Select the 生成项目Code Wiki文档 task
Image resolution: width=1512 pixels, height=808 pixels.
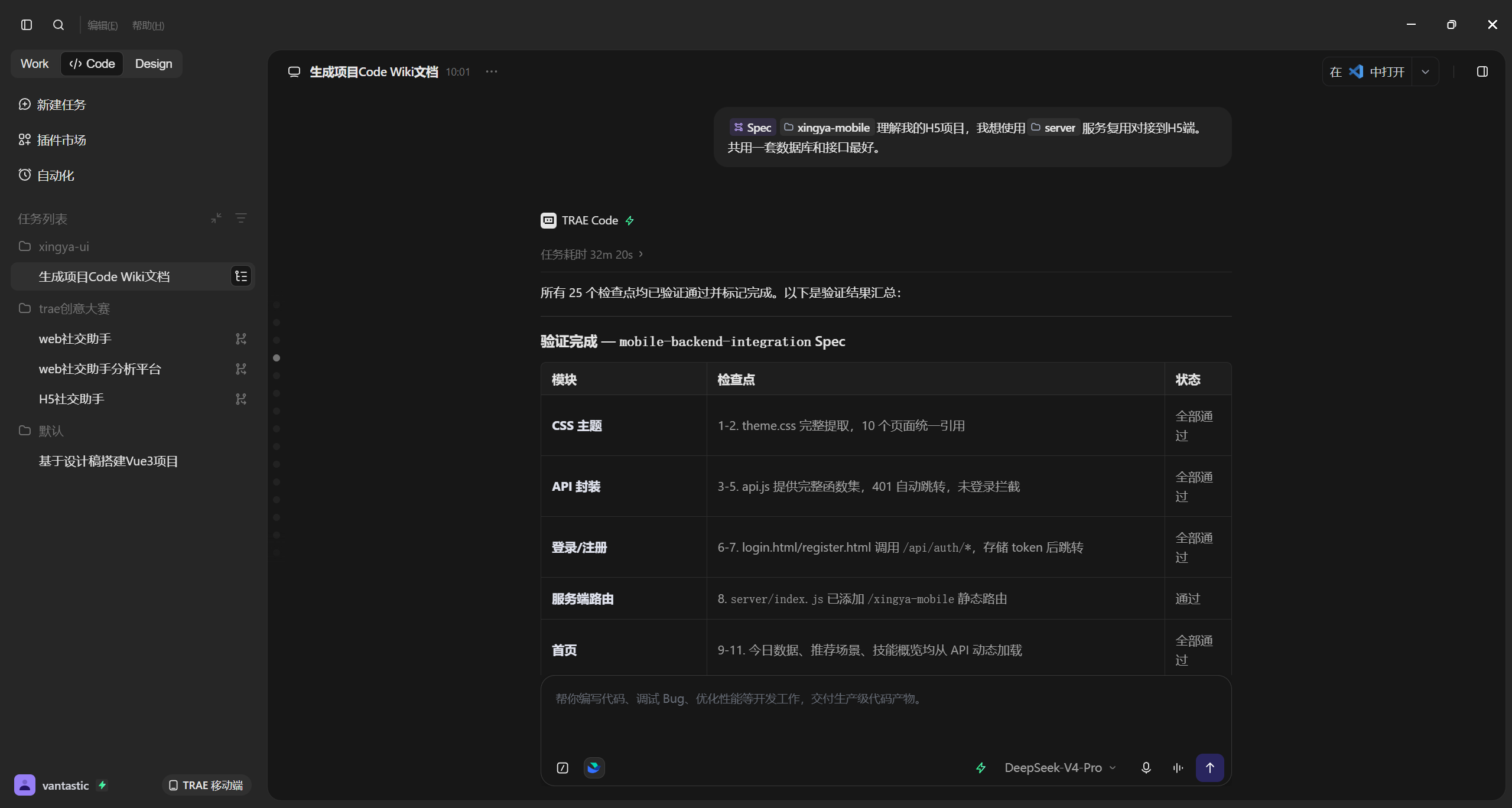pos(133,276)
